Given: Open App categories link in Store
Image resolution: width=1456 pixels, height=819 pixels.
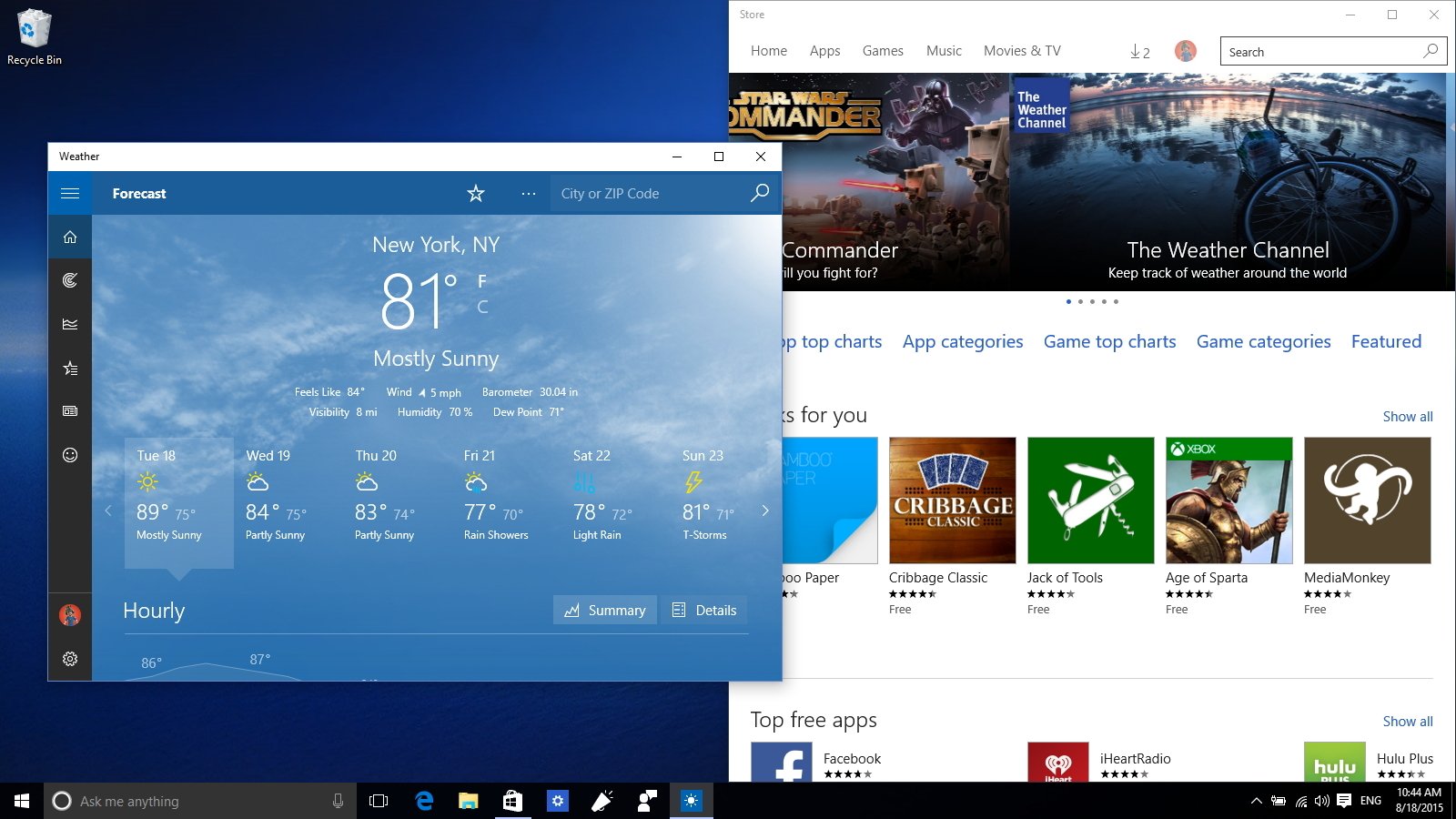Looking at the screenshot, I should [x=963, y=342].
